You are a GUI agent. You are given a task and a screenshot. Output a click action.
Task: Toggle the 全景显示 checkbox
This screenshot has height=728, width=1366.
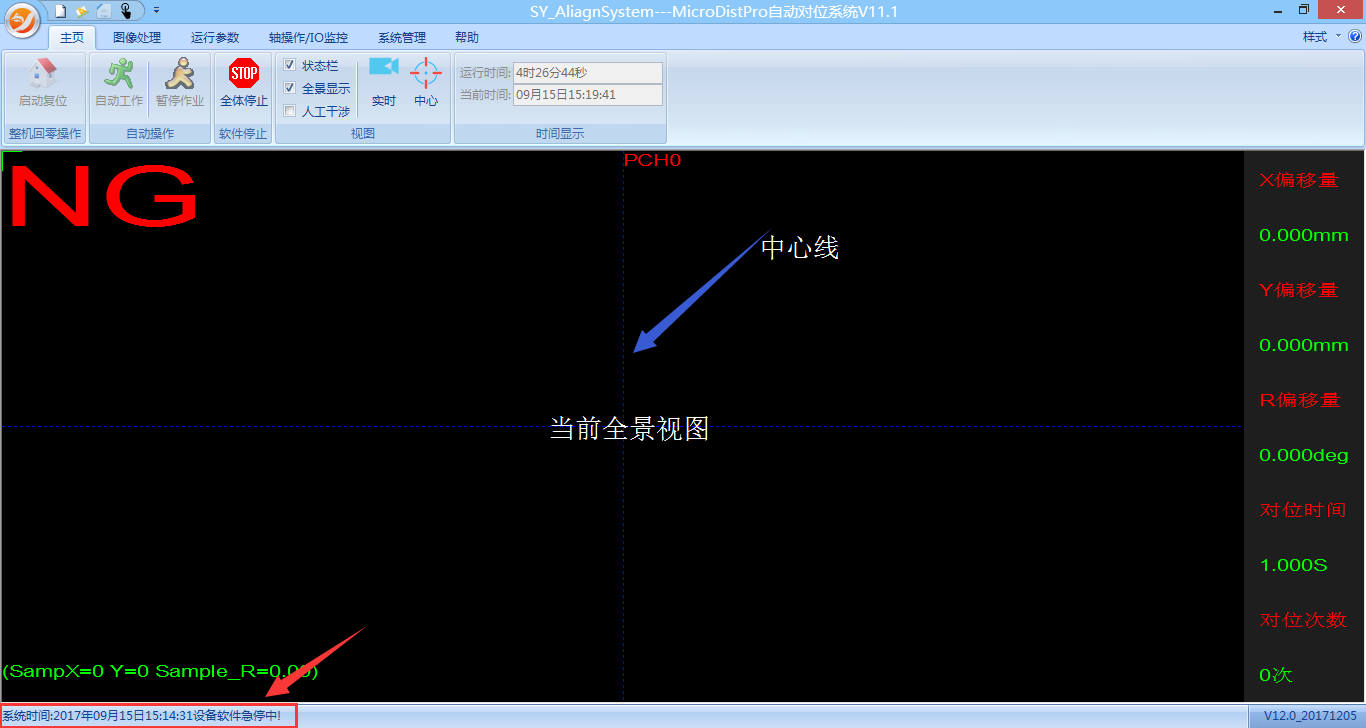(x=290, y=88)
